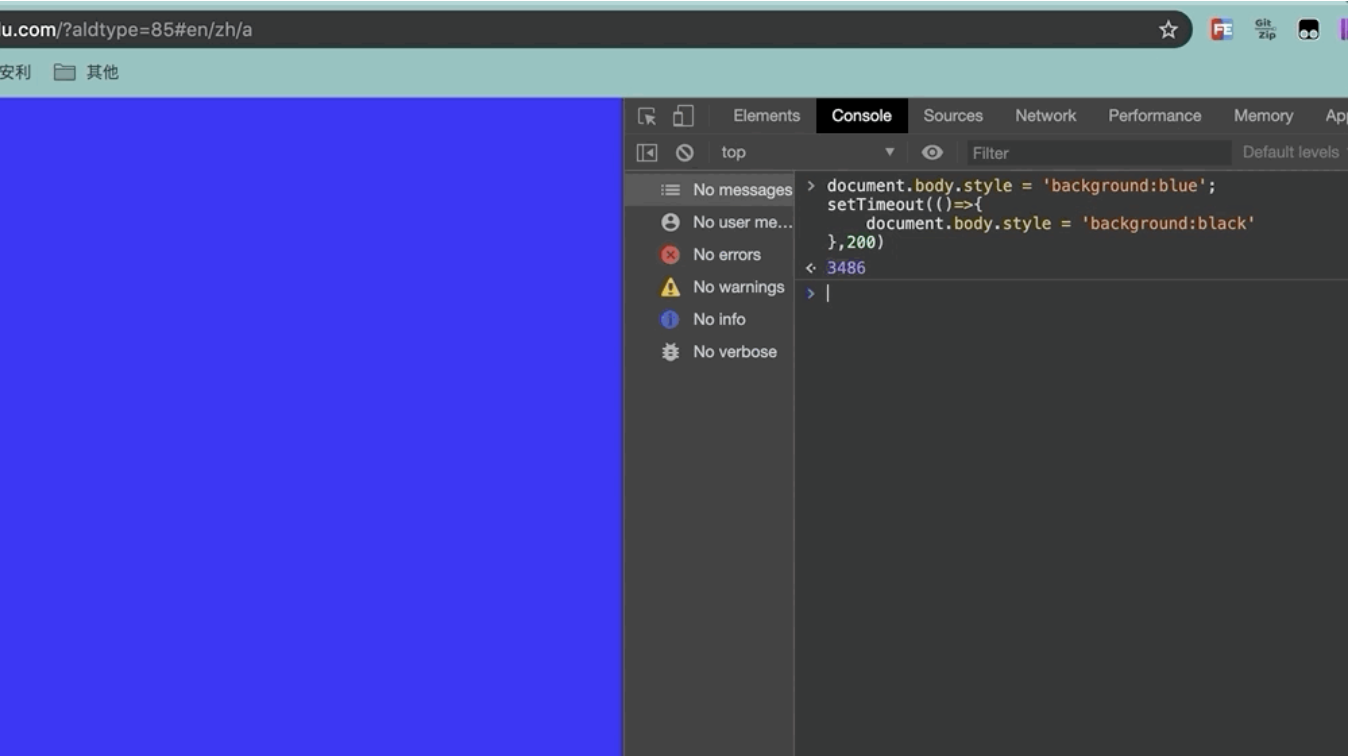Viewport: 1348px width, 756px height.
Task: Select the No user messages row
Action: (710, 222)
